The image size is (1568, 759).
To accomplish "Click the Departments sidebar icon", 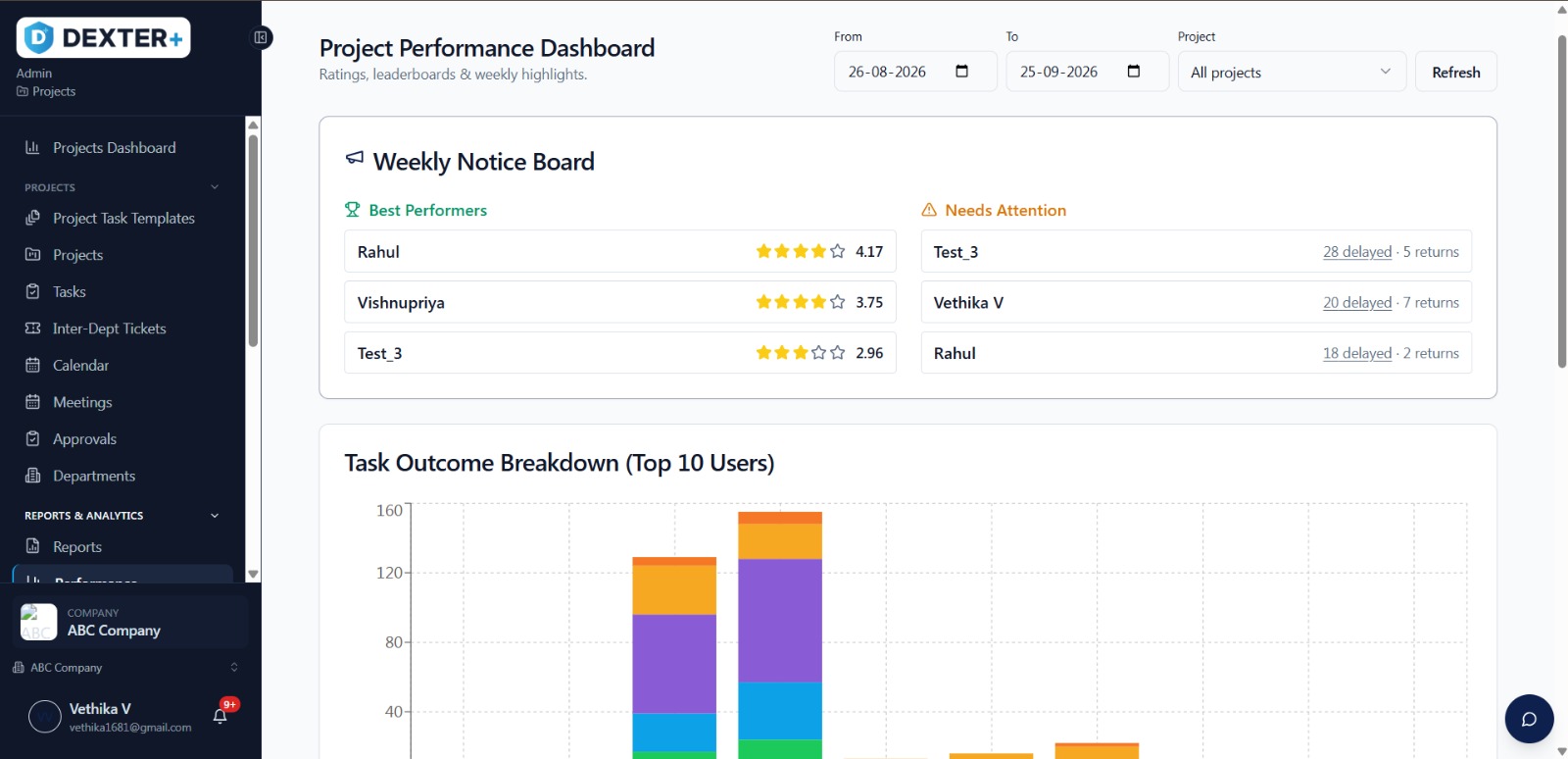I will pyautogui.click(x=32, y=476).
